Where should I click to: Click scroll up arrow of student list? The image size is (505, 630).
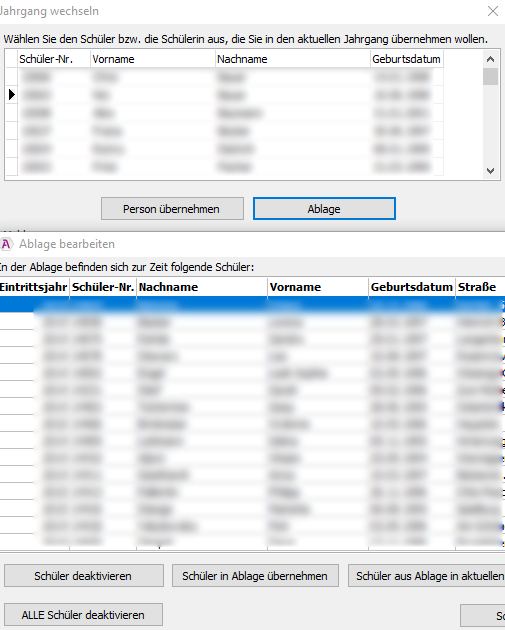coord(490,59)
